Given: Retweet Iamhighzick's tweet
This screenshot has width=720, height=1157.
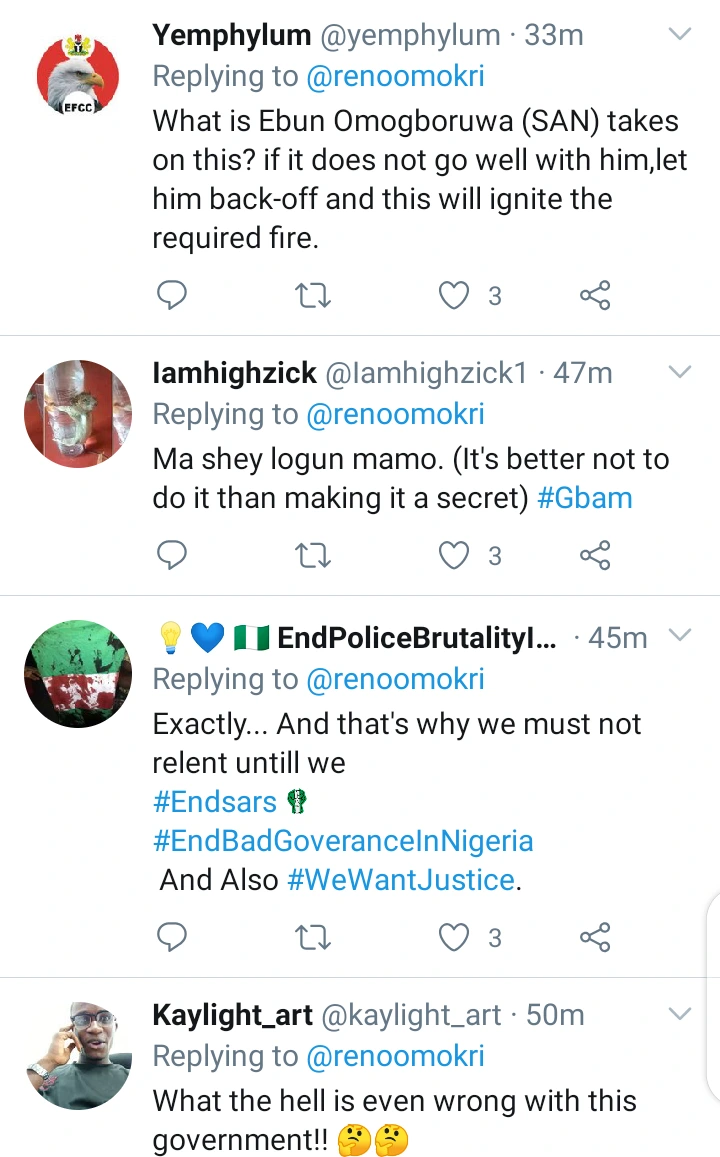Looking at the screenshot, I should coord(313,555).
